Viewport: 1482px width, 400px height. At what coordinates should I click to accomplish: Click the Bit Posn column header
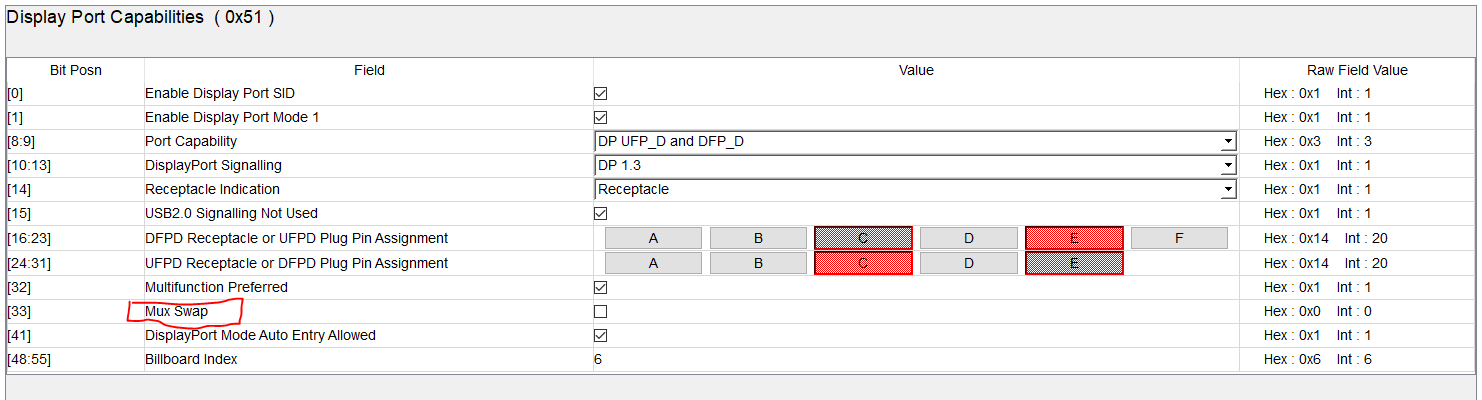tap(76, 70)
